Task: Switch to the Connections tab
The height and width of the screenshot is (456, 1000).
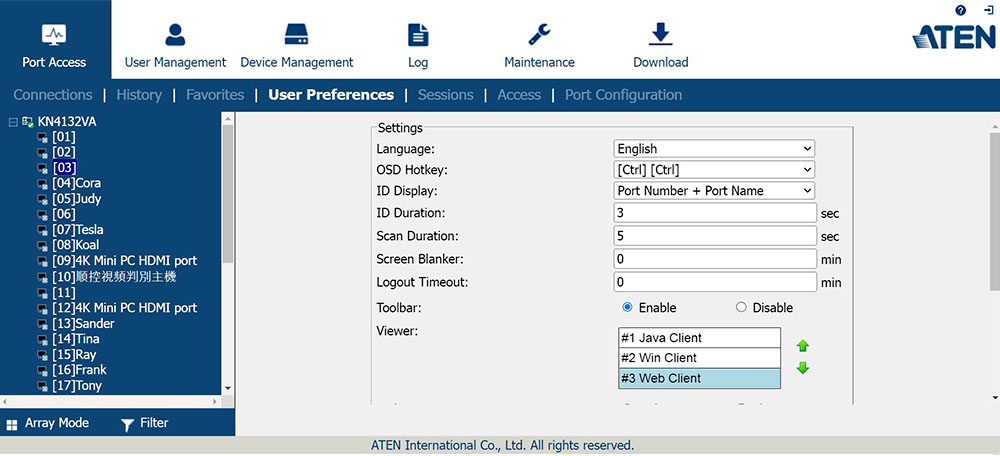Action: pyautogui.click(x=53, y=95)
